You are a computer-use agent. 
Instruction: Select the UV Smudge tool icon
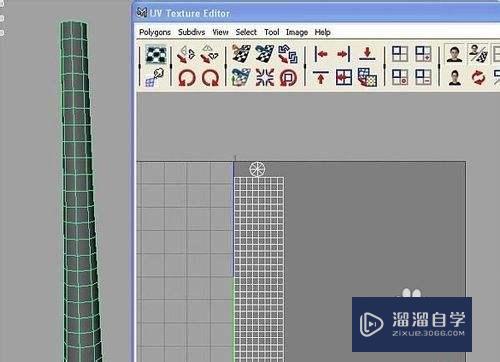155,77
